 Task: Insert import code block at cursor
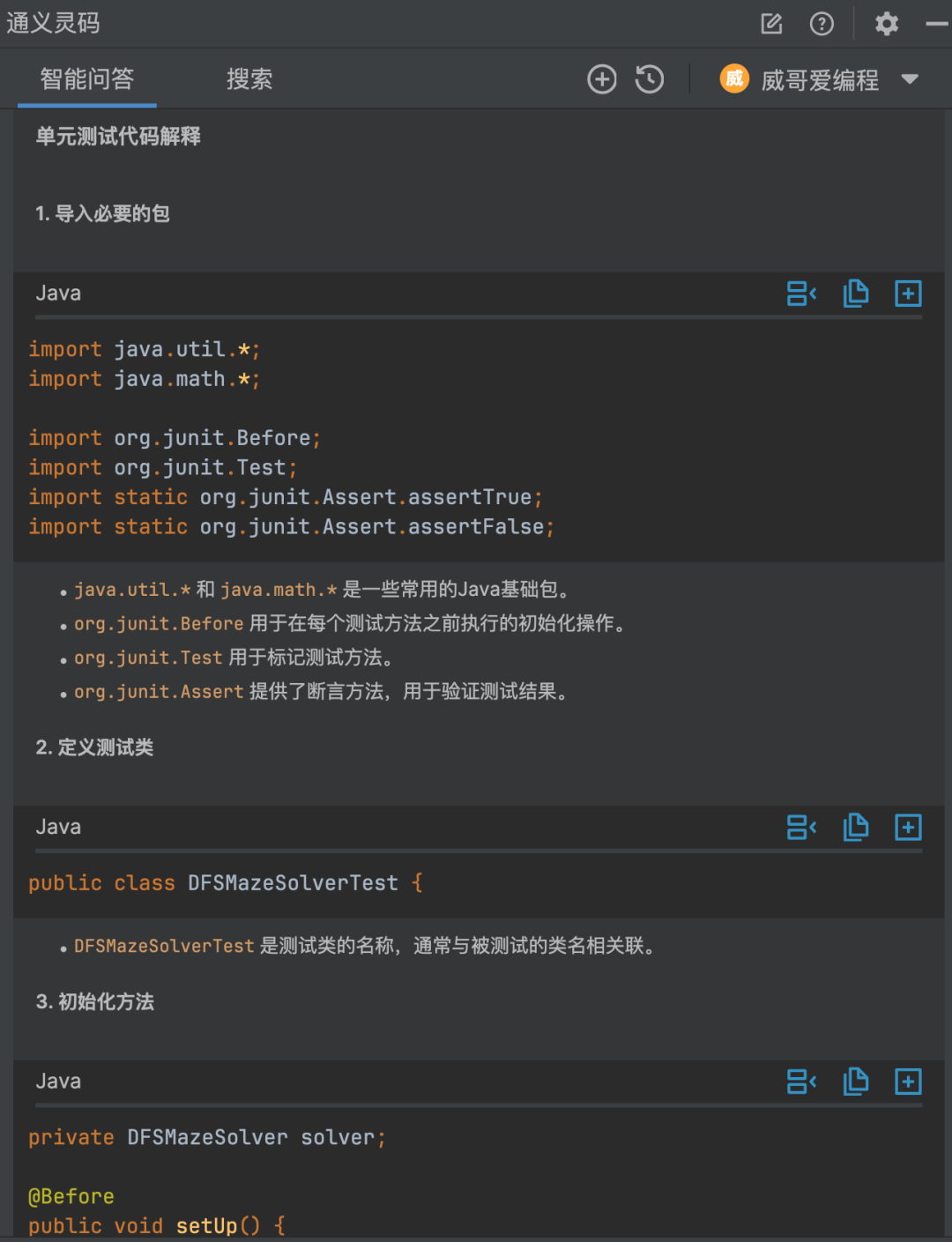(x=801, y=294)
